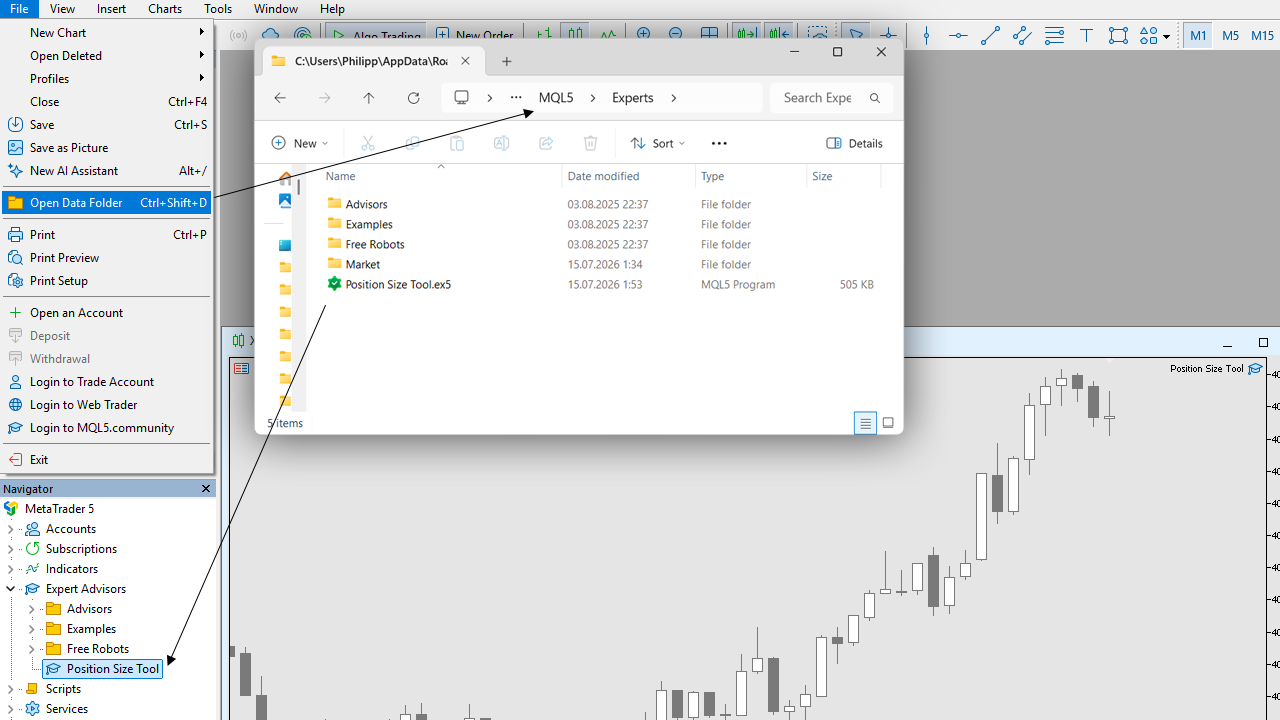Choose Save as Picture from File menu
Screen dimensions: 1280x720
[106, 148]
